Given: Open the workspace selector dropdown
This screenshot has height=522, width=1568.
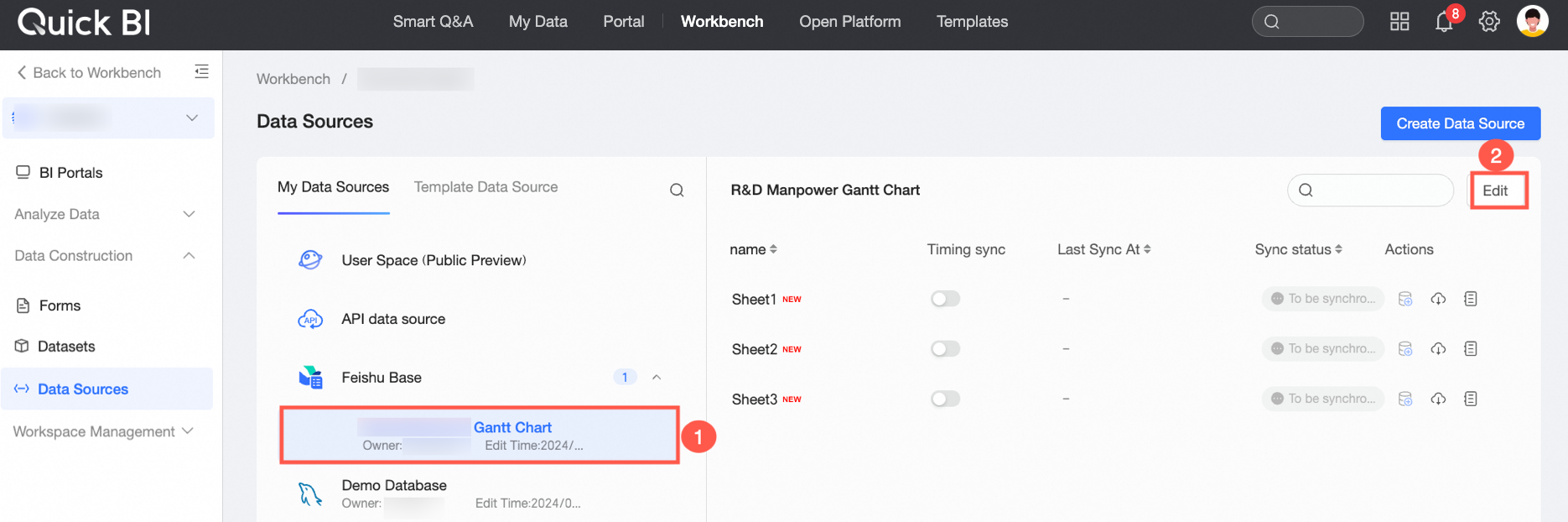Looking at the screenshot, I should pos(108,117).
